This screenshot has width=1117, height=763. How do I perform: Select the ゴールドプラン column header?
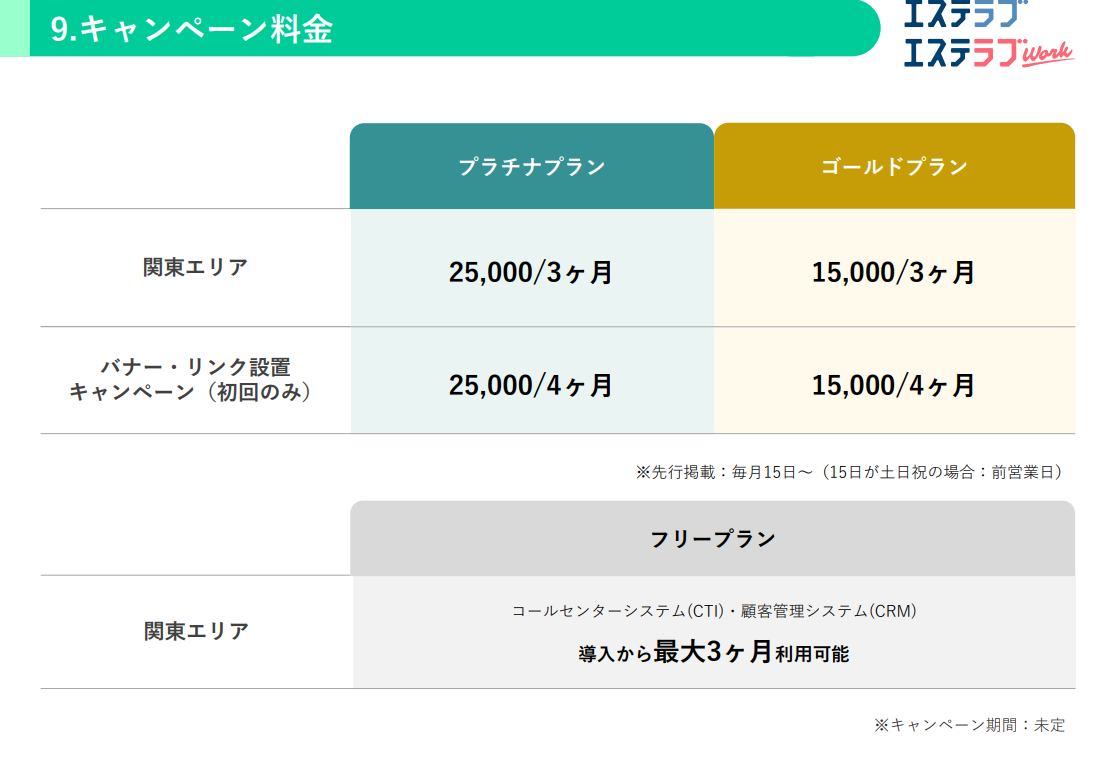coord(894,167)
